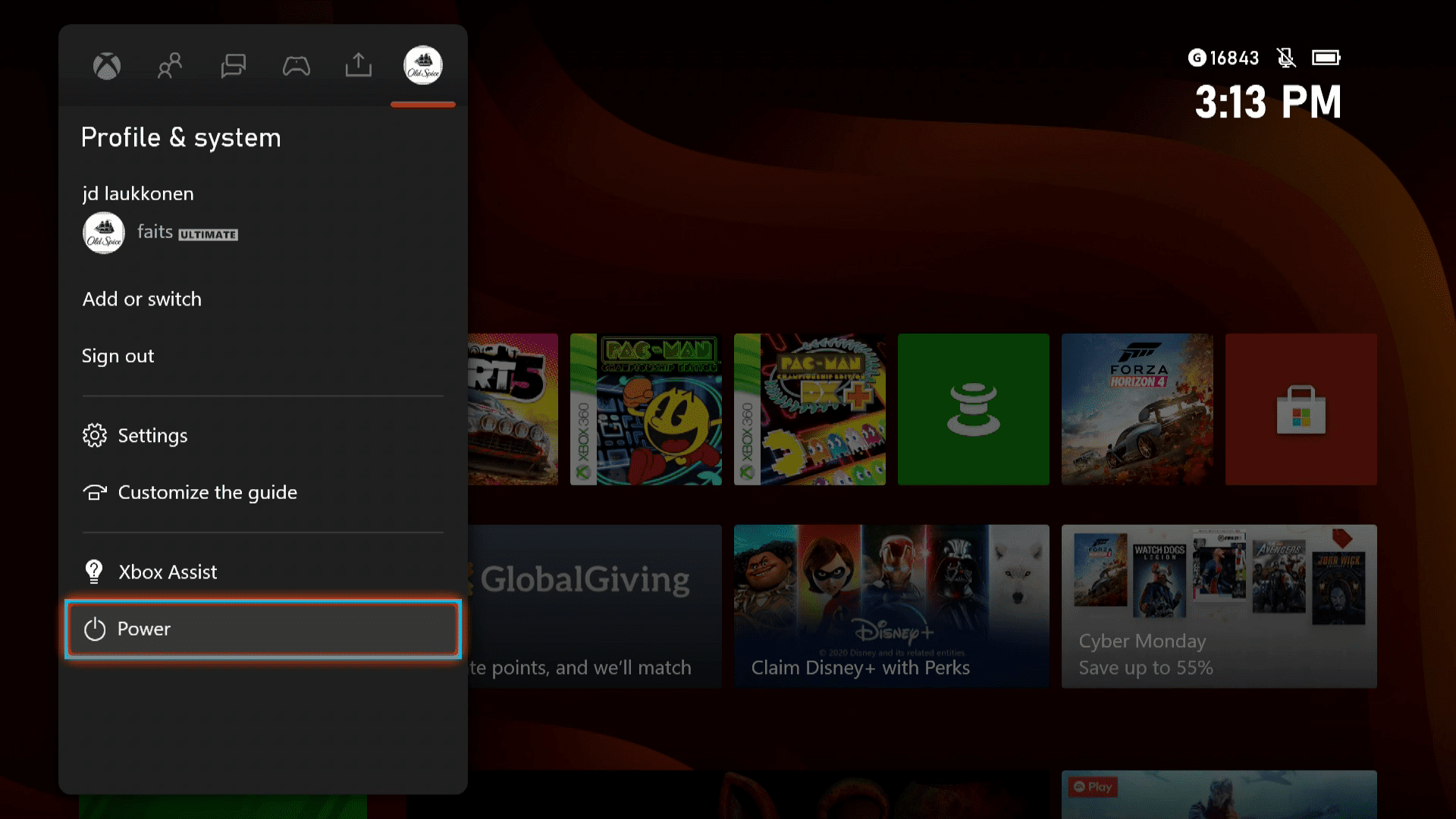Screen dimensions: 1456x819
Task: Open the Old Spice profile avatar icon
Action: click(x=422, y=65)
